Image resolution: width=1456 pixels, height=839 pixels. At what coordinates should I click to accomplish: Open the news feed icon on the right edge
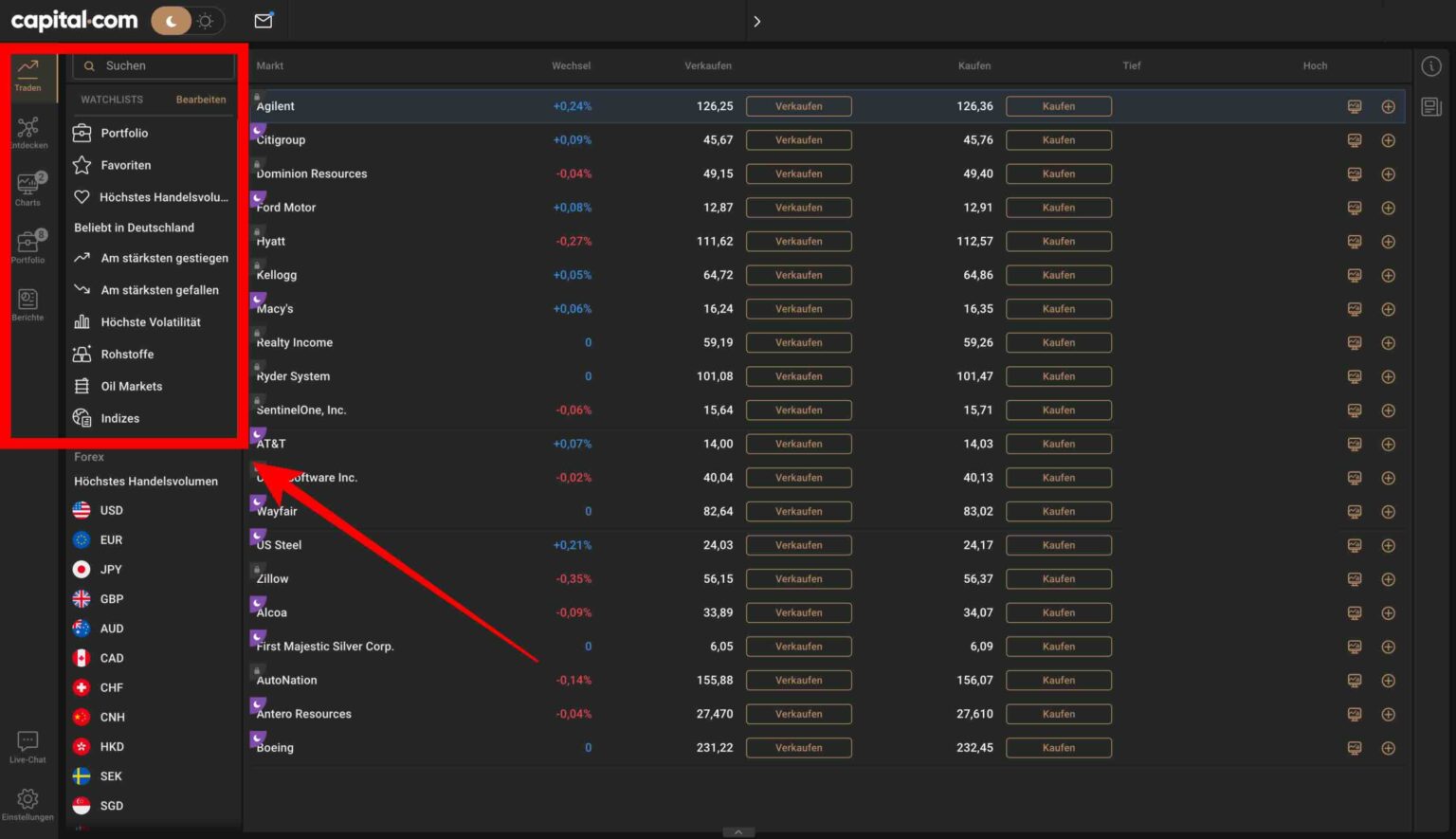coord(1431,107)
